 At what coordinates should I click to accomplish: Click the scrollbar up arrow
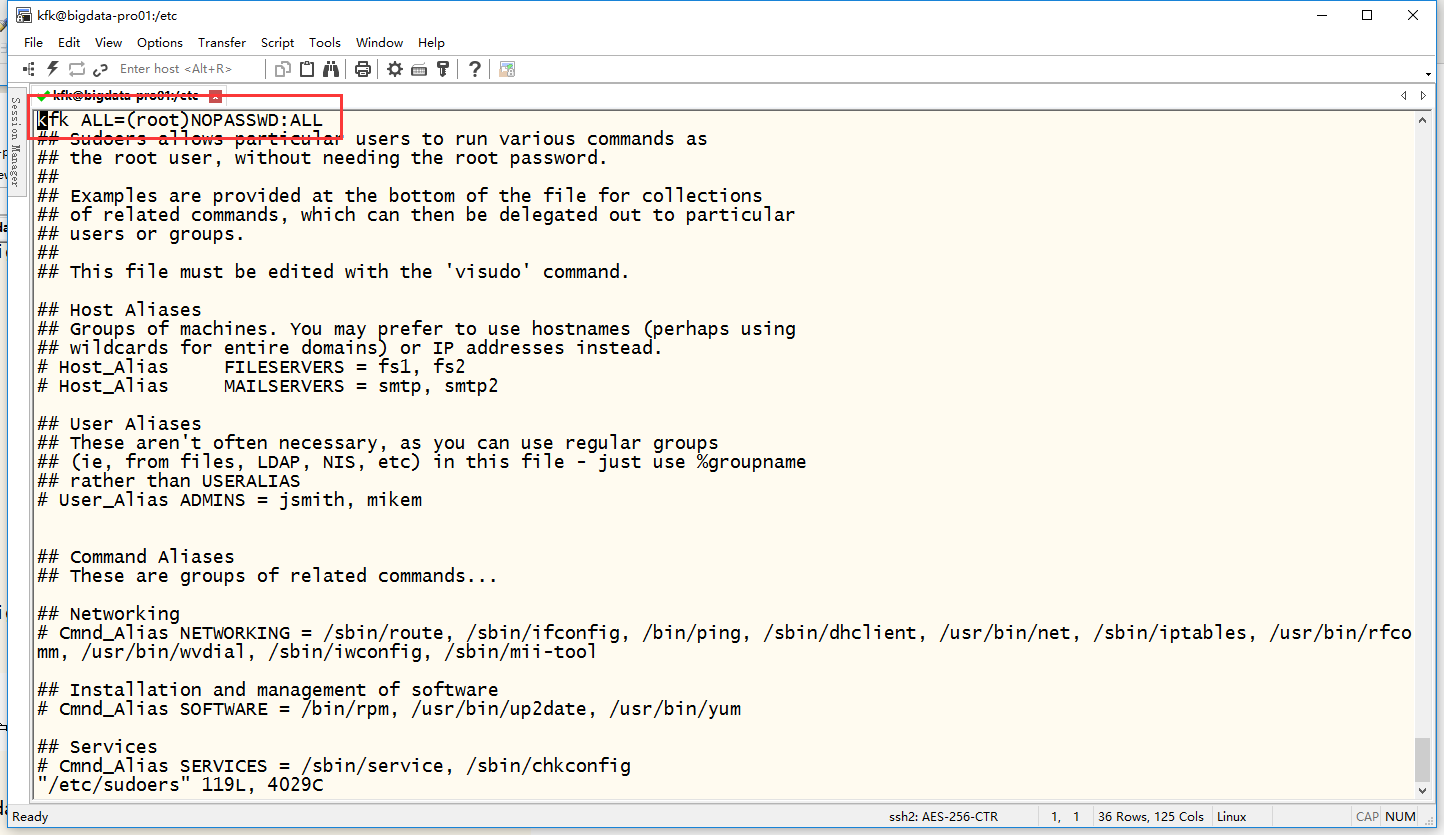(1422, 120)
